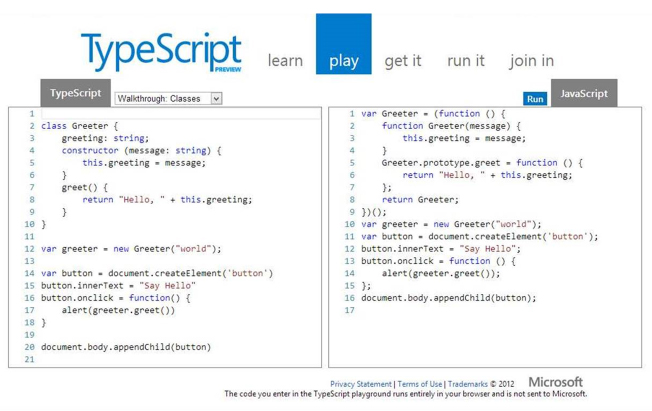652x411 pixels.
Task: Click 'greeting: string;' line in TypeScript editor
Action: pyautogui.click(x=104, y=138)
